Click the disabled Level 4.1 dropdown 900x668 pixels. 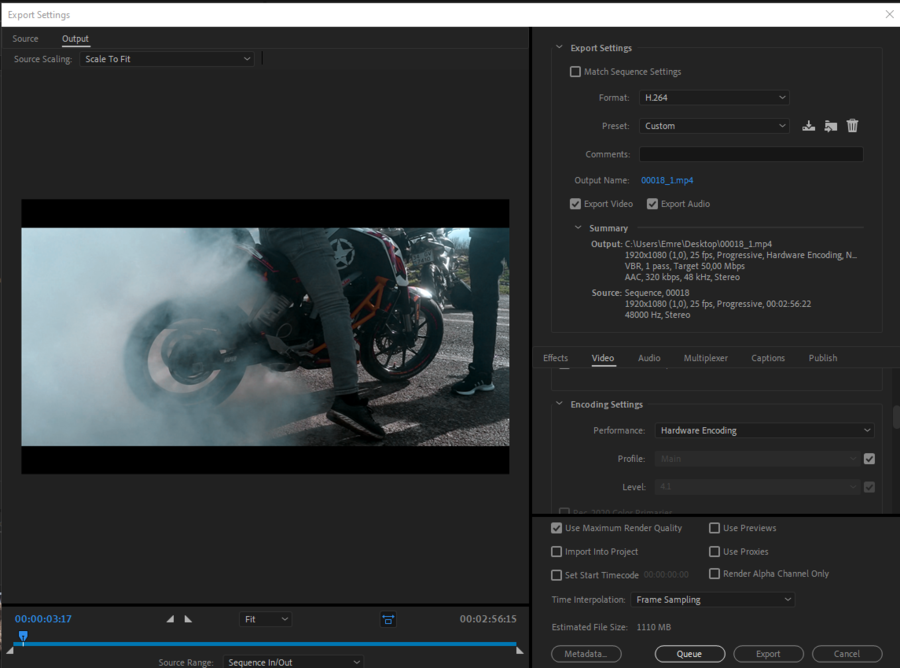point(758,487)
